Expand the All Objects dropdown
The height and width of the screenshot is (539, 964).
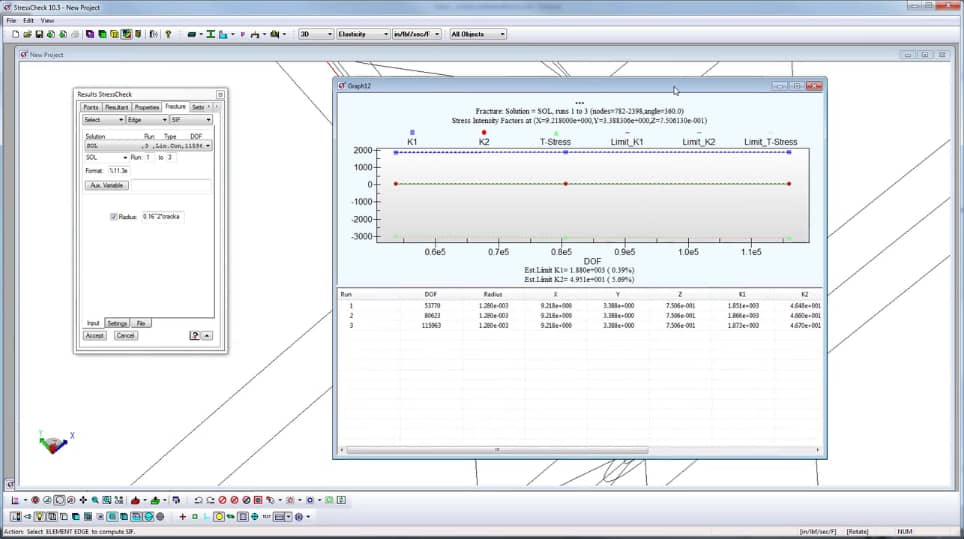(478, 34)
